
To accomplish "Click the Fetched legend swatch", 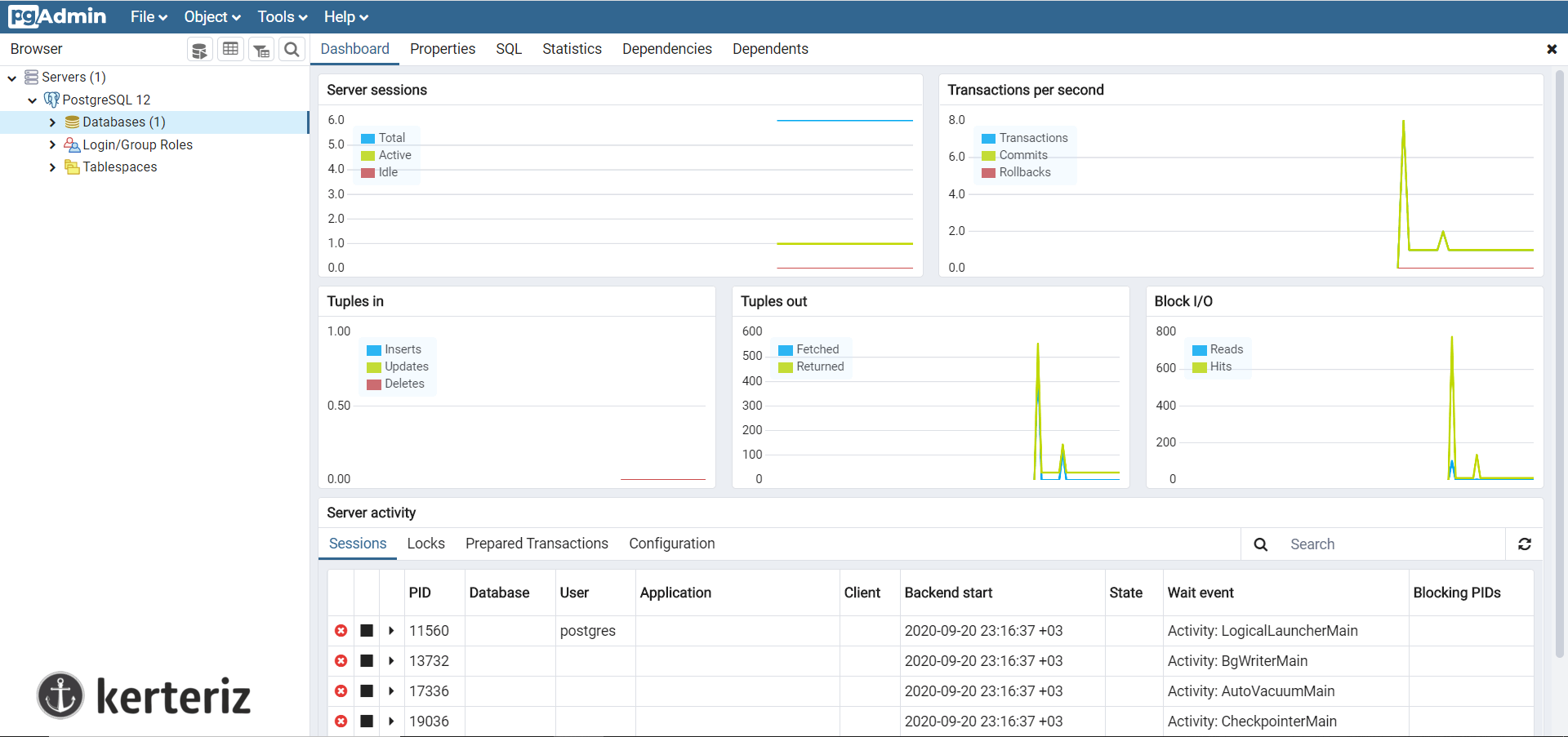I will 786,350.
